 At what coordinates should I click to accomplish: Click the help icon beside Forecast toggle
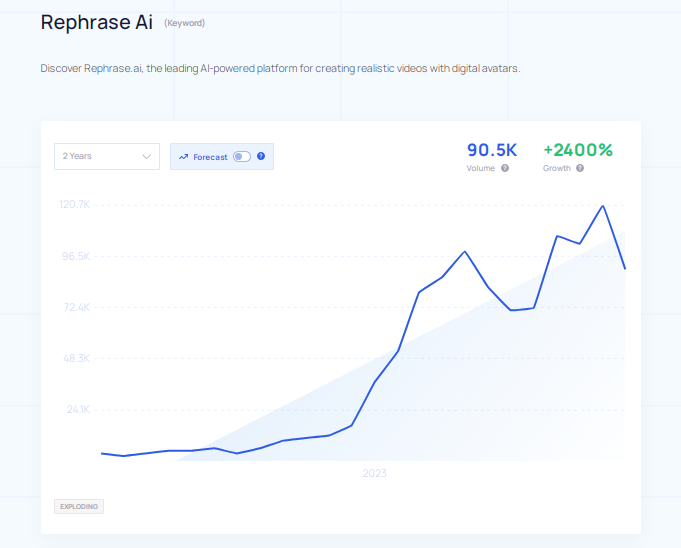pos(261,156)
